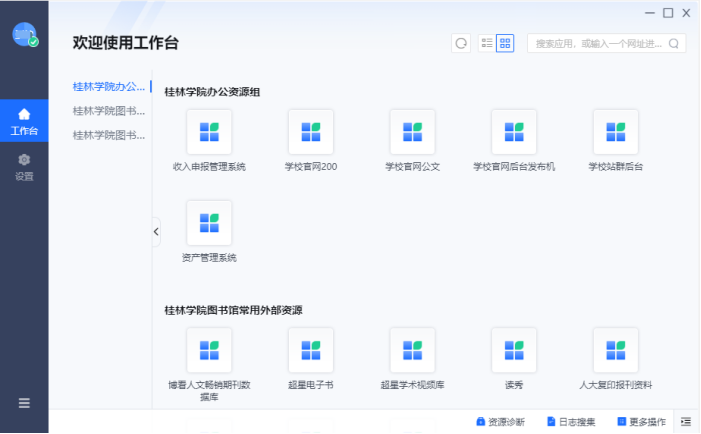Screen dimensions: 701x434
Task: Open 读秀 resource icon
Action: tap(514, 351)
